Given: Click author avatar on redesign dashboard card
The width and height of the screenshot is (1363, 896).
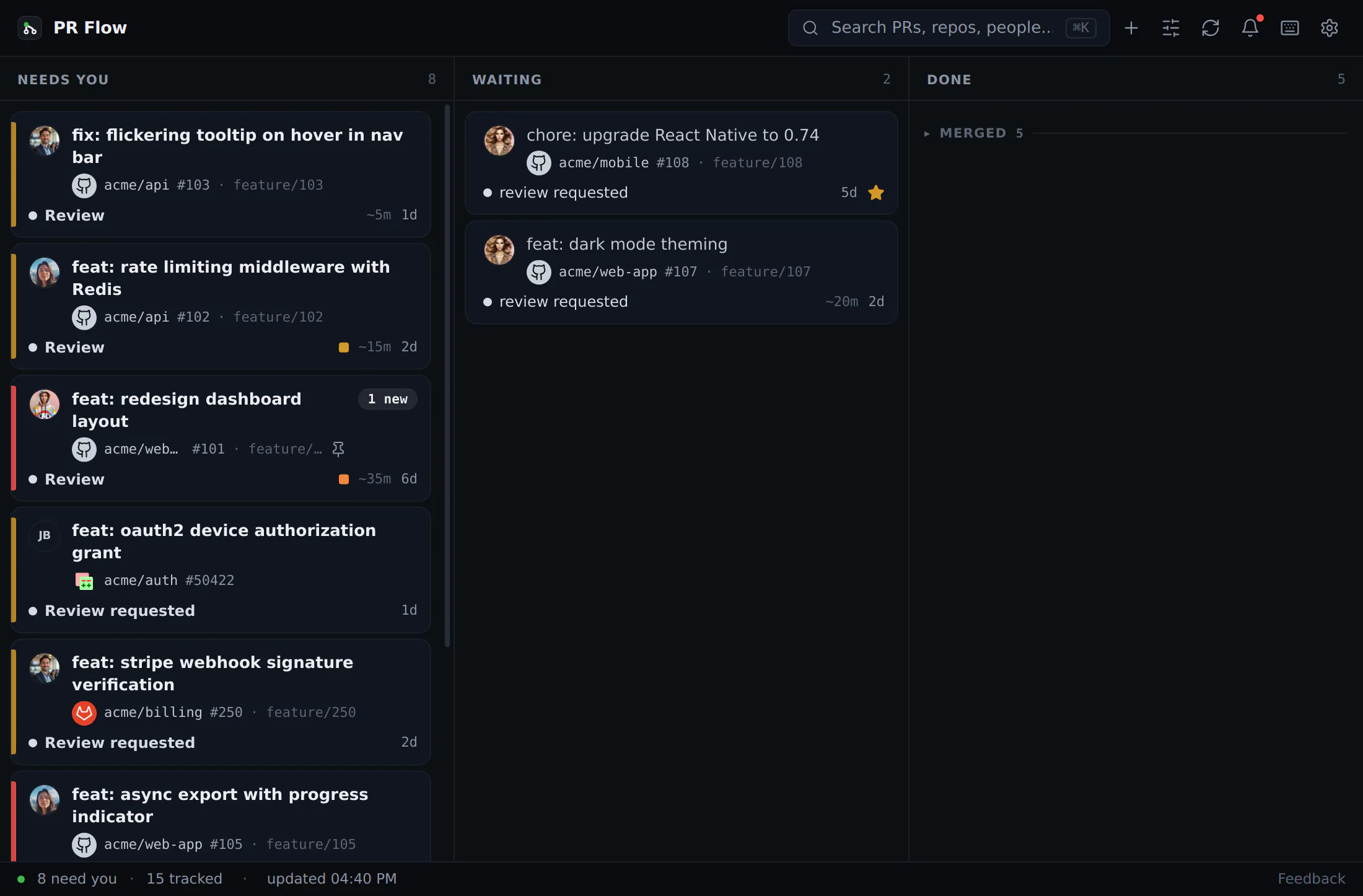Looking at the screenshot, I should 45,405.
